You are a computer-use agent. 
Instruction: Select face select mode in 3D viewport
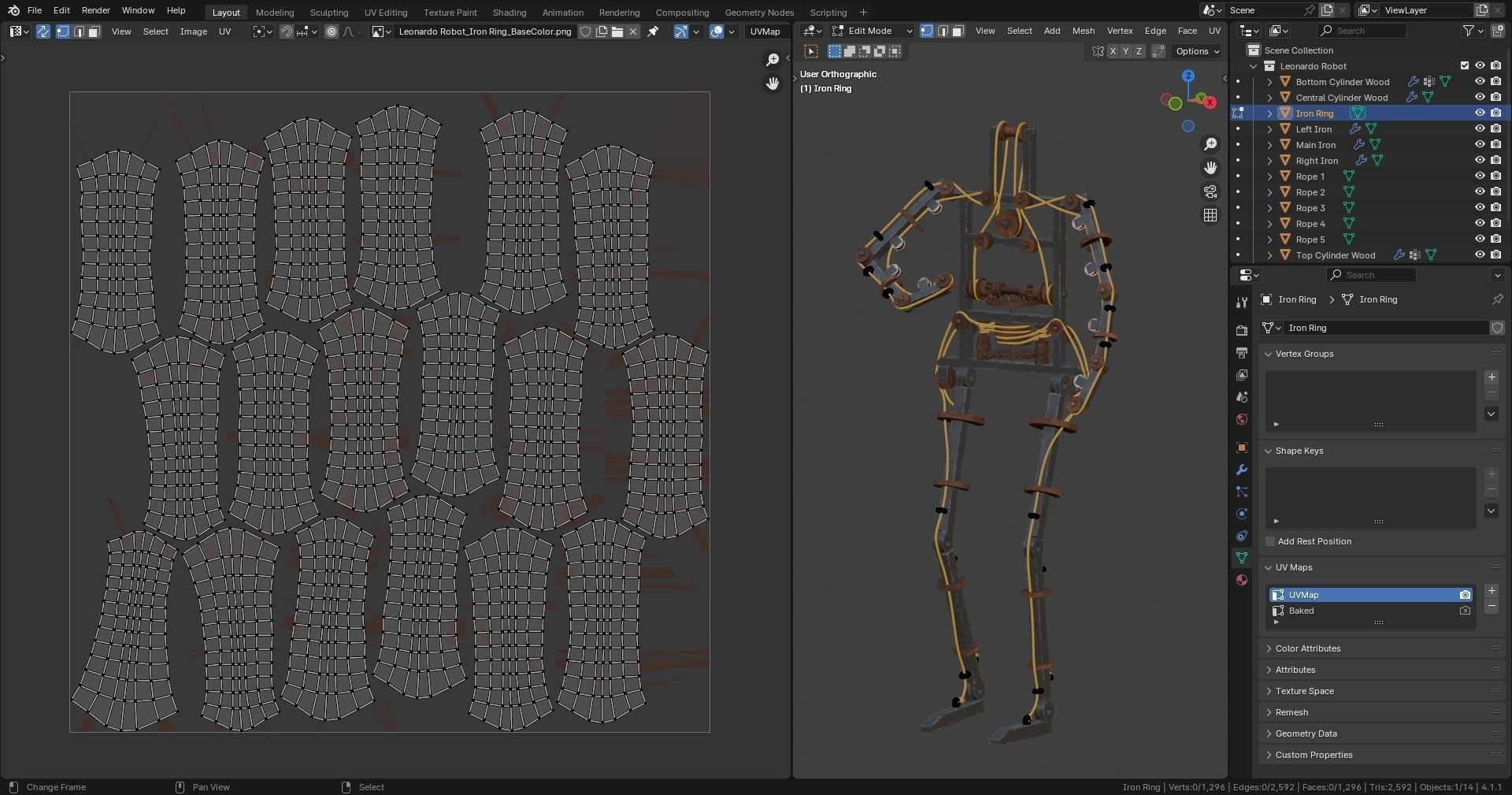pos(958,31)
